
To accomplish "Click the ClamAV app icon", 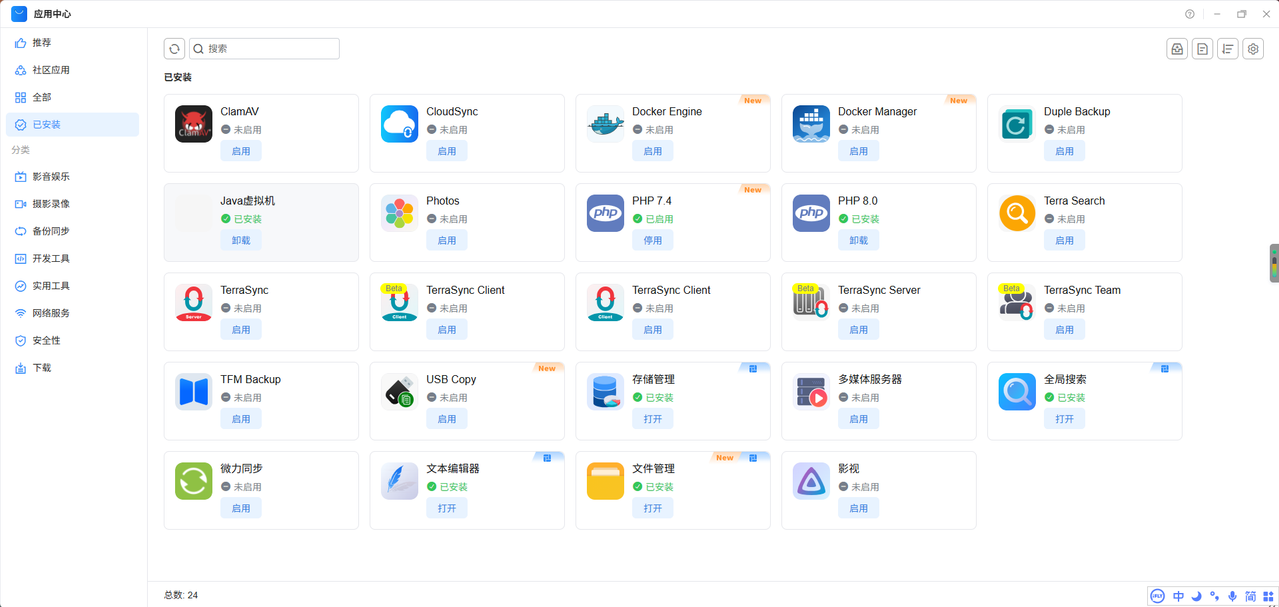I will tap(193, 124).
